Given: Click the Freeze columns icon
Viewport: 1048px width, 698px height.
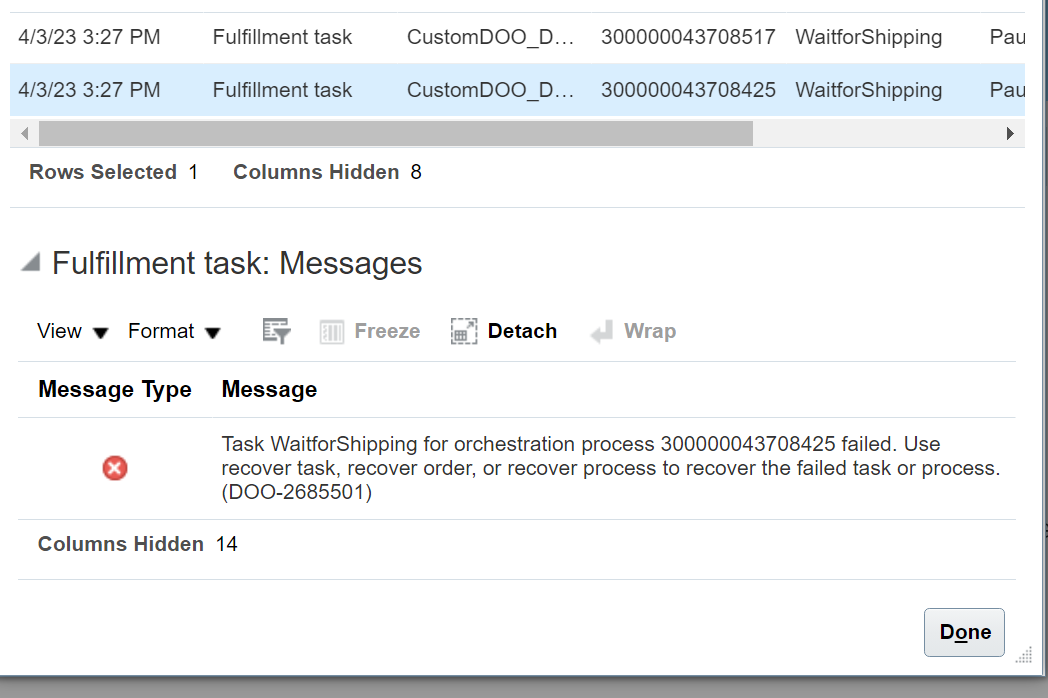Looking at the screenshot, I should [331, 330].
